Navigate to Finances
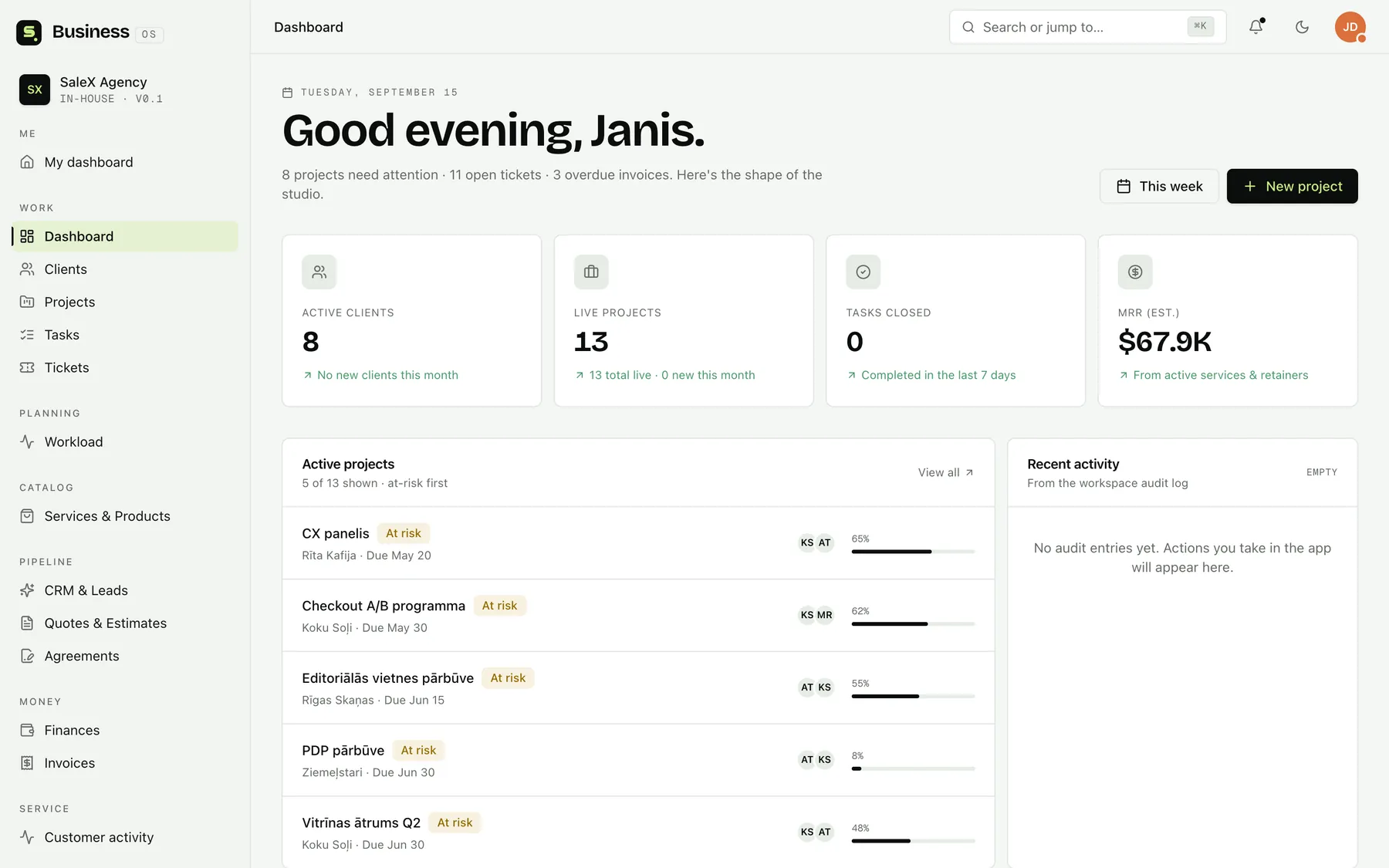The height and width of the screenshot is (868, 1389). pyautogui.click(x=125, y=730)
